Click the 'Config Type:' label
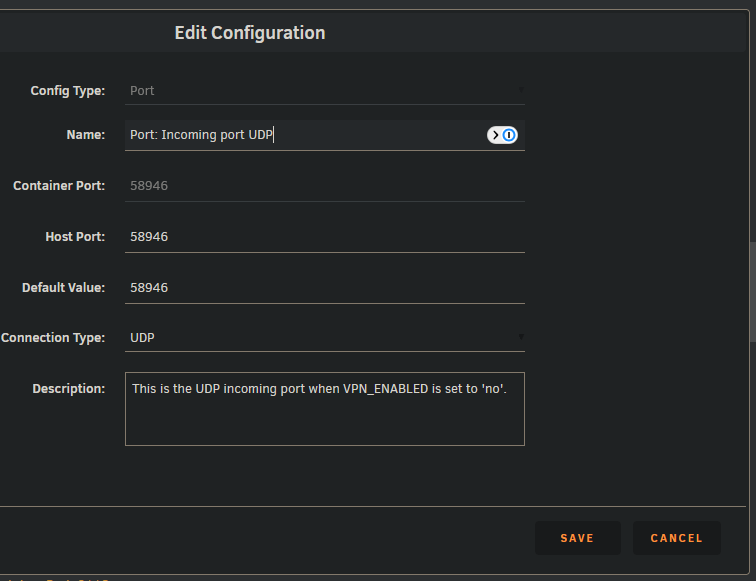The width and height of the screenshot is (756, 581). (x=68, y=91)
